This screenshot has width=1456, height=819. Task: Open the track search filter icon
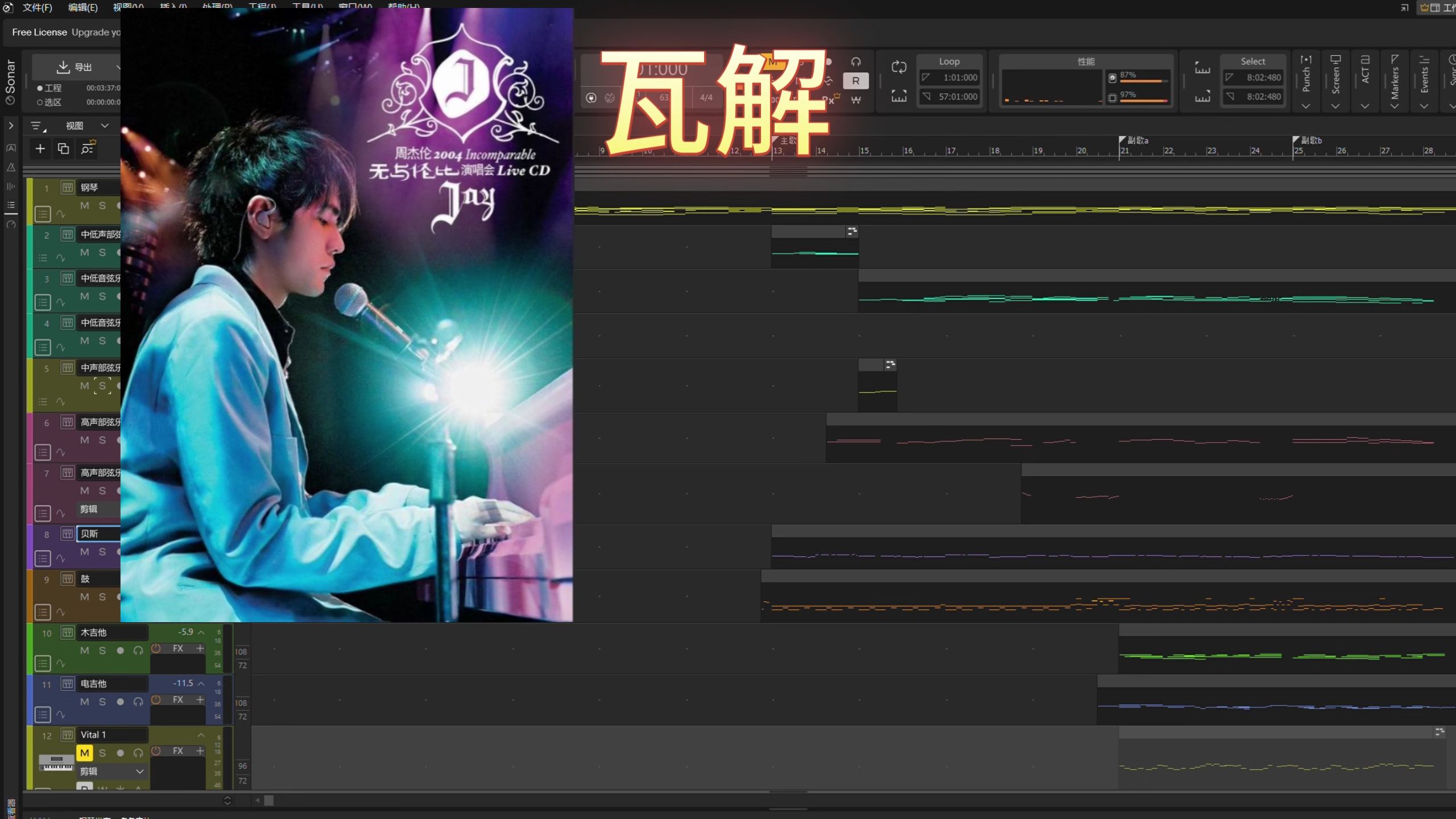click(88, 148)
